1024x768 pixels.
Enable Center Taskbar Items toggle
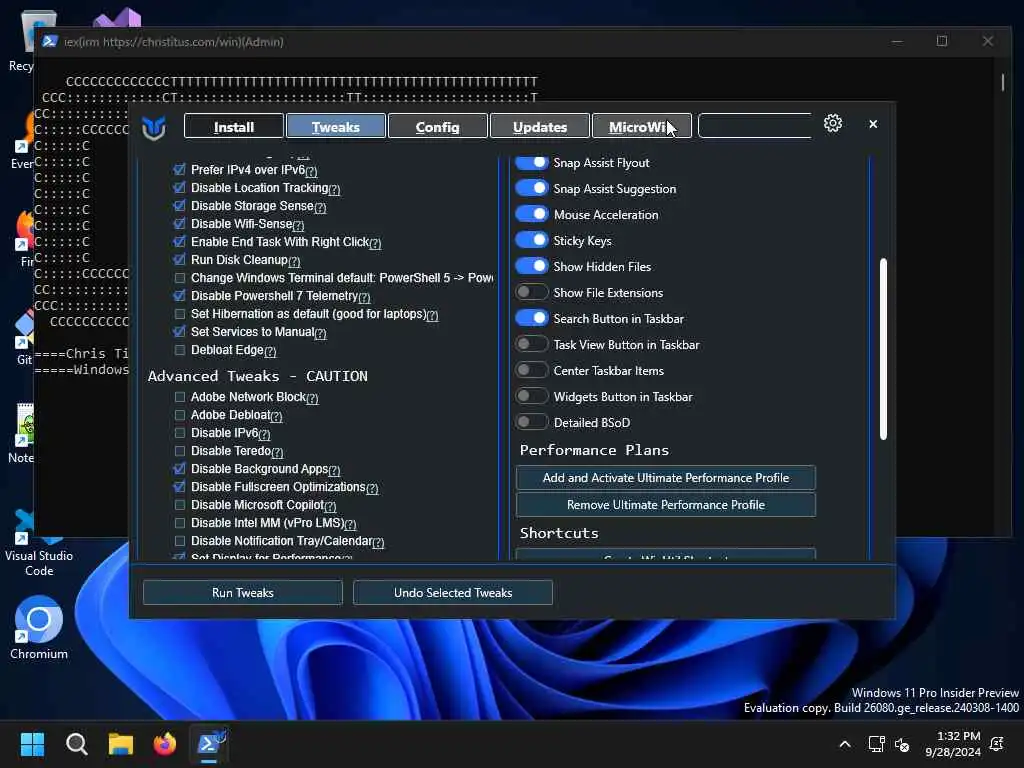532,370
